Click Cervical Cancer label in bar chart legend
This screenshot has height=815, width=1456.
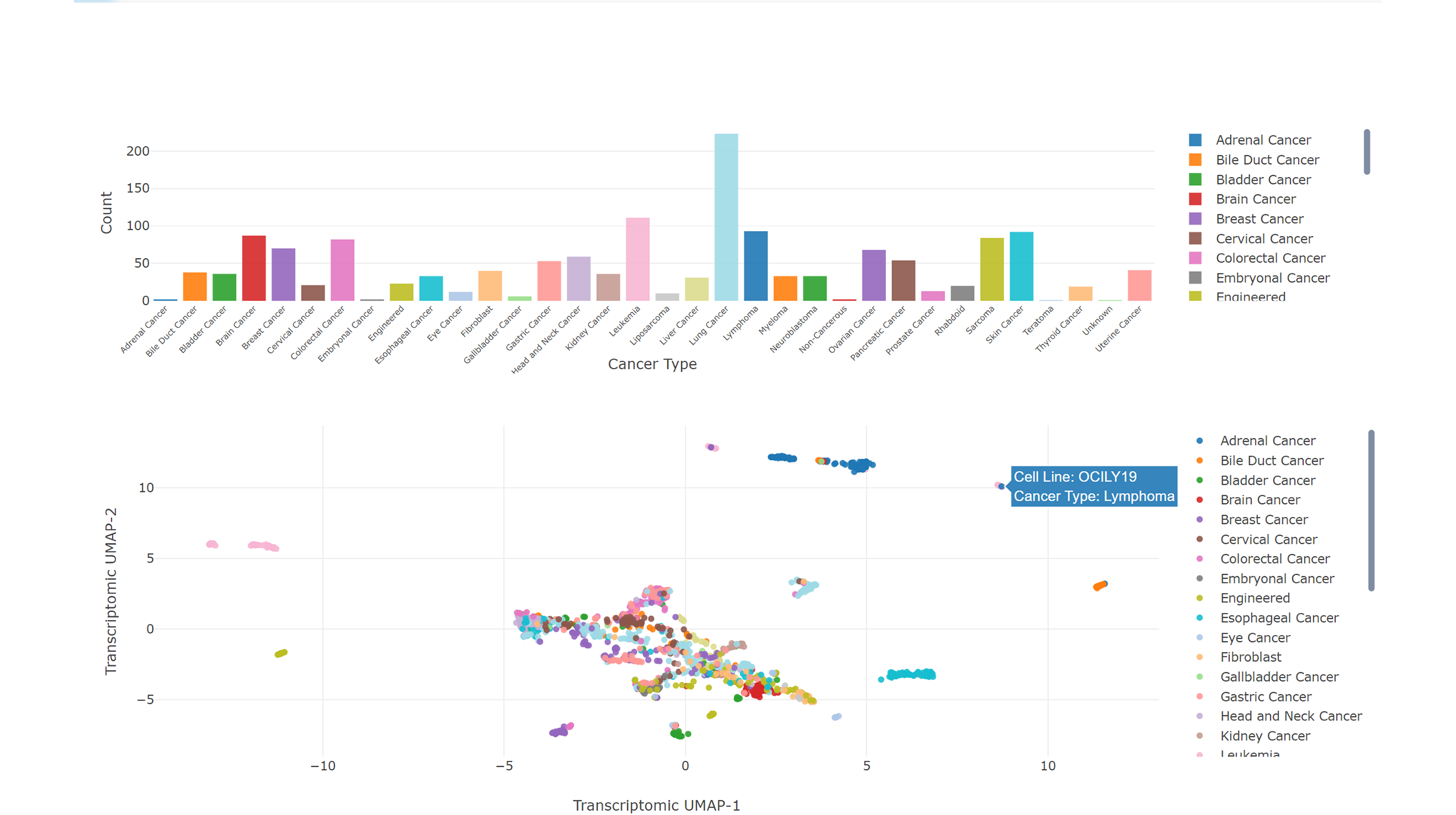coord(1264,239)
